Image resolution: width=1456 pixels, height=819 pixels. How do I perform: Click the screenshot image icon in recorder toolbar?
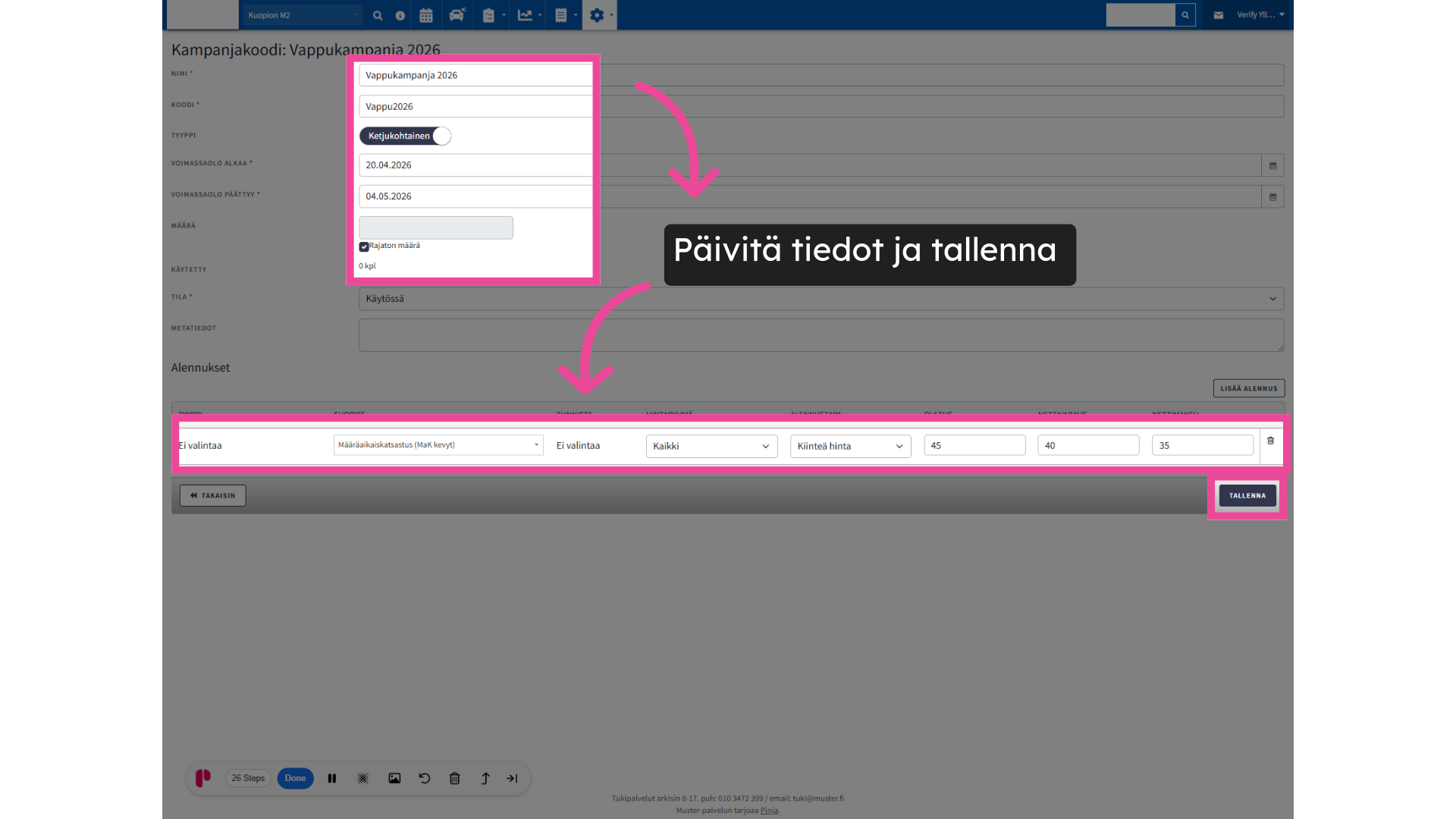[394, 778]
